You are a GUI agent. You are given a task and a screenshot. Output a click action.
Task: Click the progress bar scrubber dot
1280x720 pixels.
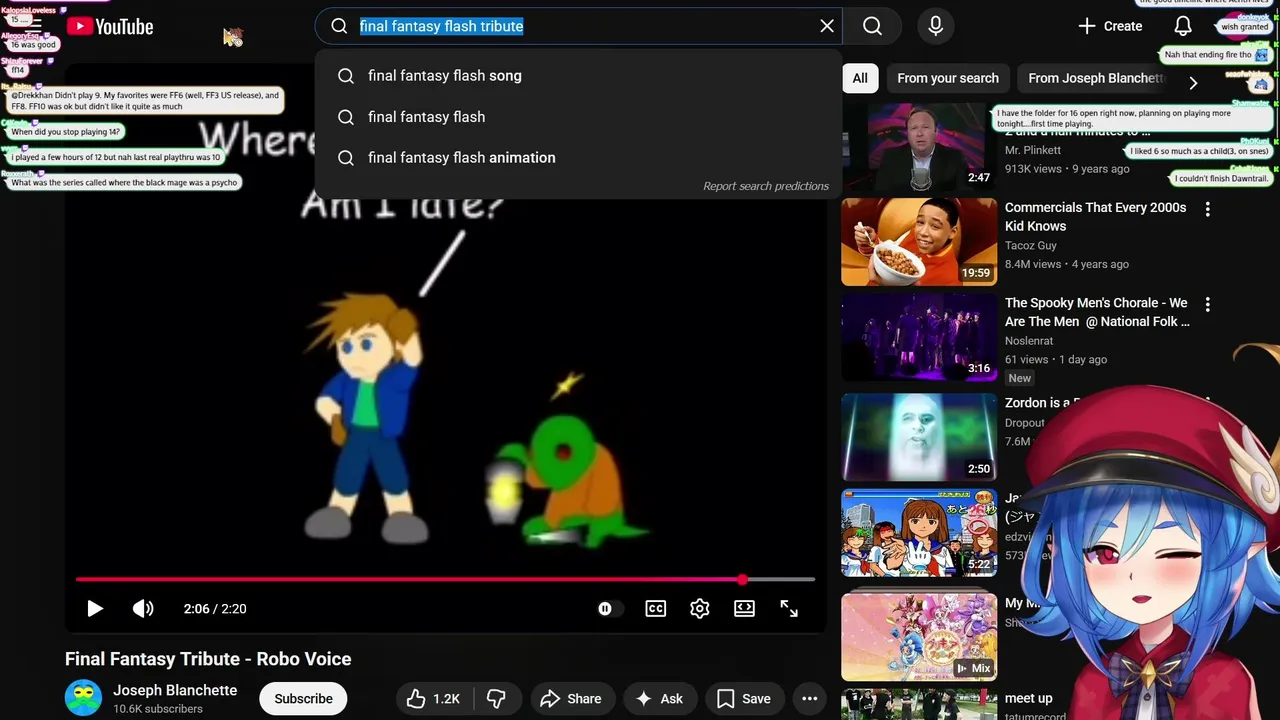click(x=742, y=579)
